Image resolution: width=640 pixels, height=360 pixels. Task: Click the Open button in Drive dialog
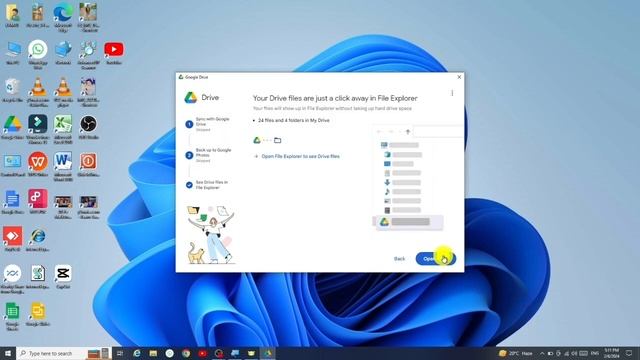point(436,258)
